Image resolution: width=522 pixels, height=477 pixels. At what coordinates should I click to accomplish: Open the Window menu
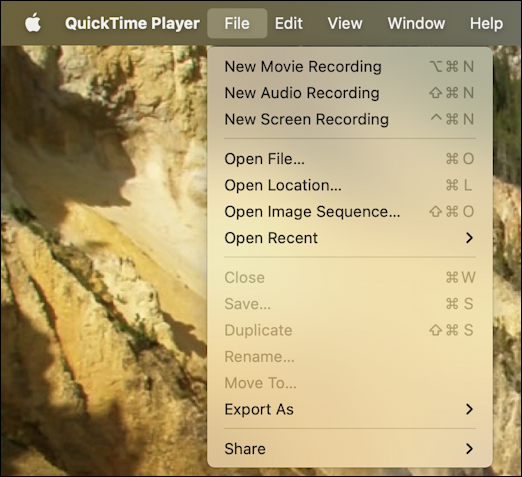coord(416,23)
